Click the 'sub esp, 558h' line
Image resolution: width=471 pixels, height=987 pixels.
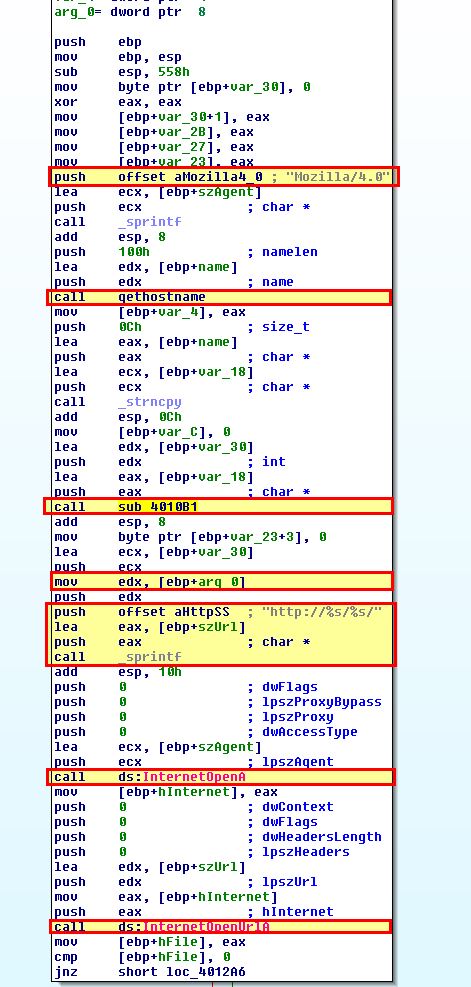pos(122,72)
